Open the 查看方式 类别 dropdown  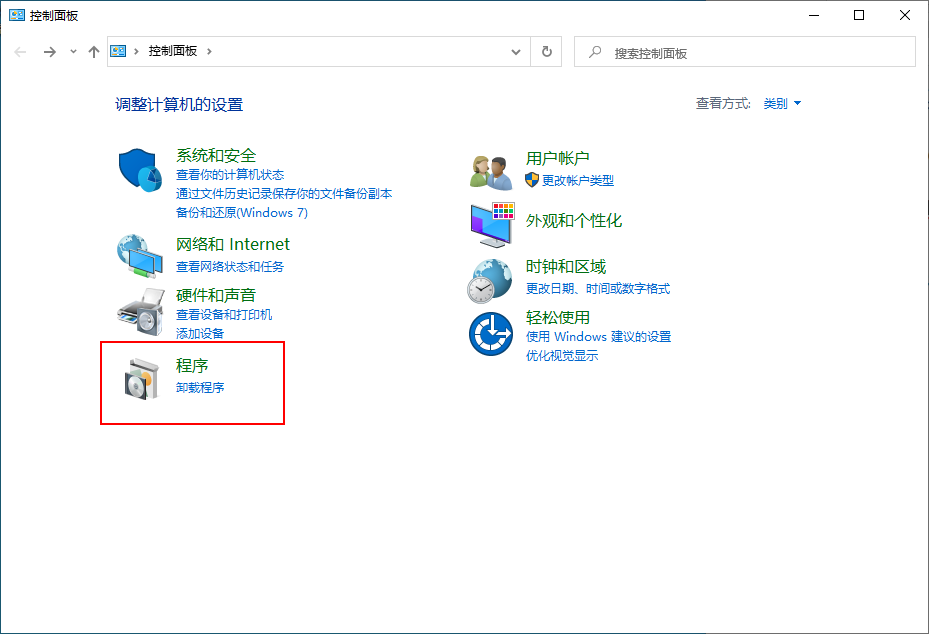(x=779, y=103)
